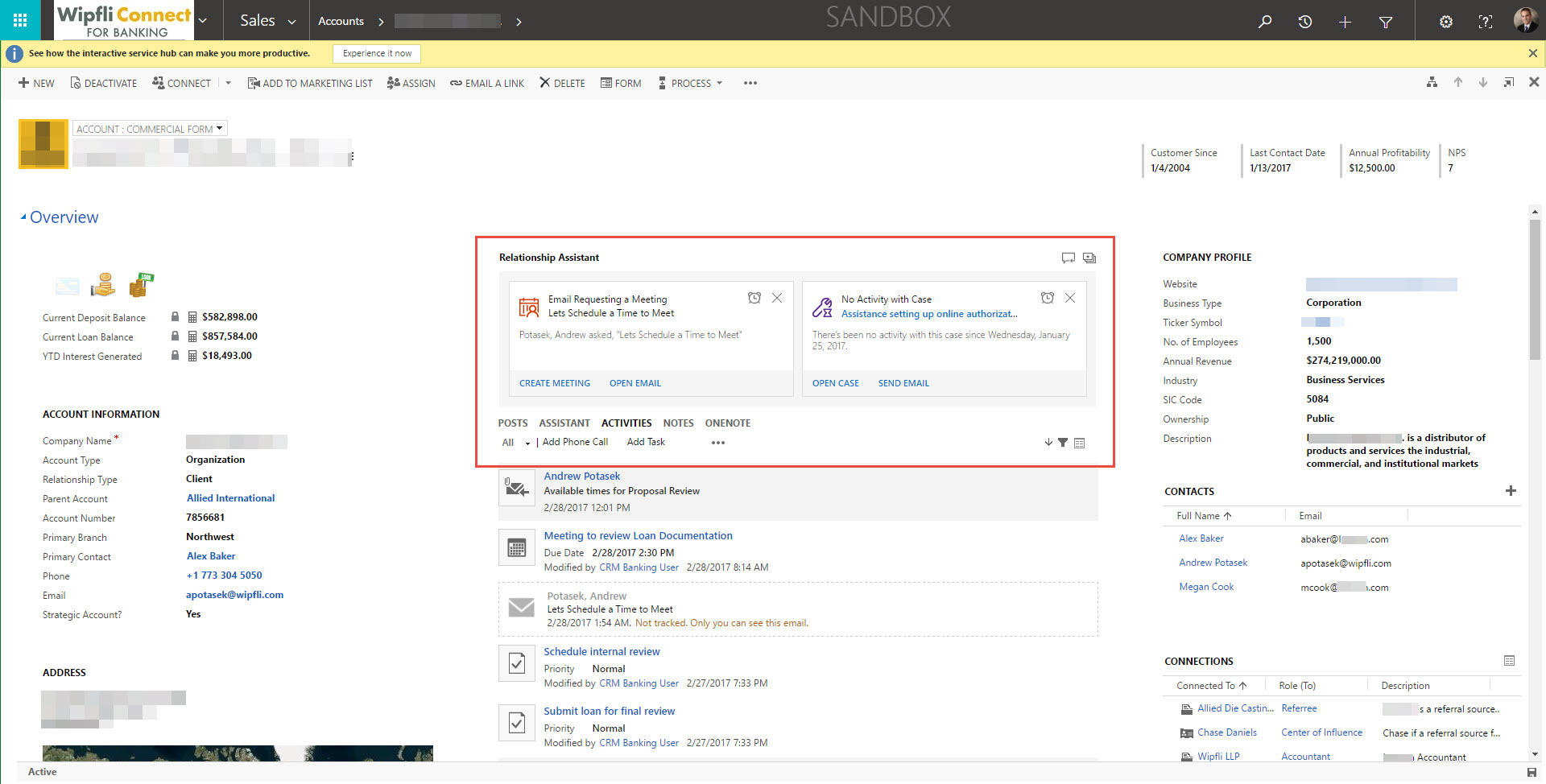Switch to the Posts tab
Viewport: 1546px width, 784px height.
click(513, 423)
